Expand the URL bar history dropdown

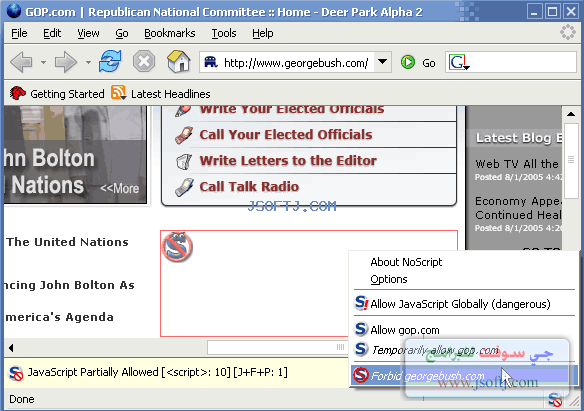(383, 62)
